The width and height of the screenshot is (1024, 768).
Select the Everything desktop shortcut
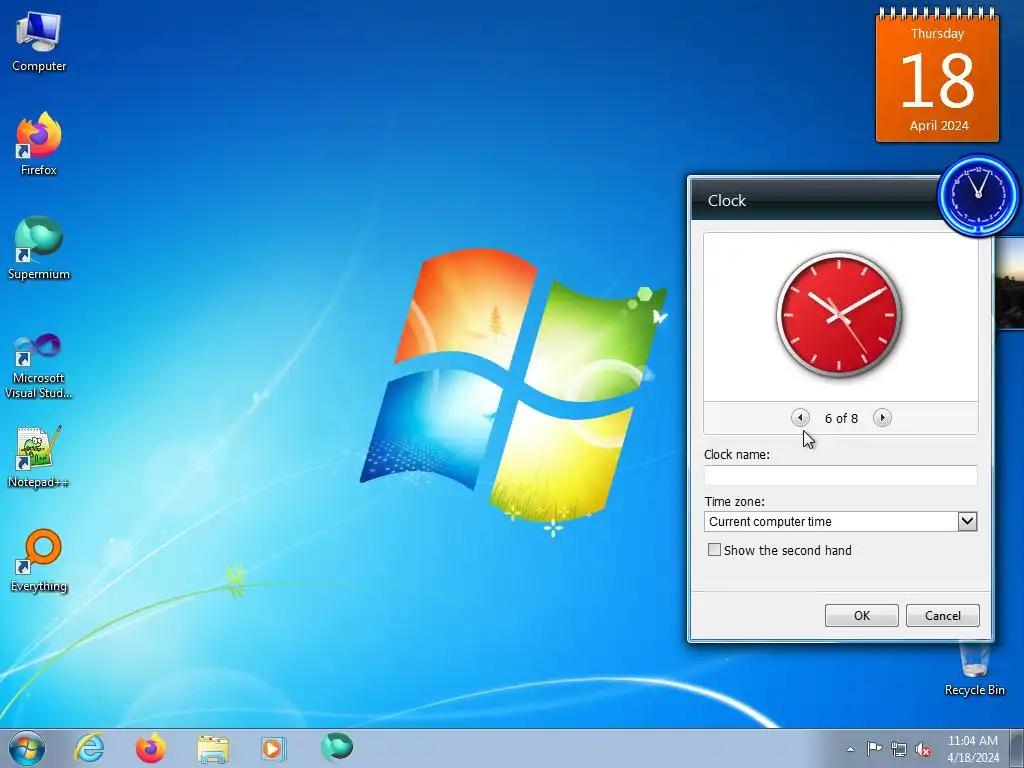pyautogui.click(x=39, y=560)
